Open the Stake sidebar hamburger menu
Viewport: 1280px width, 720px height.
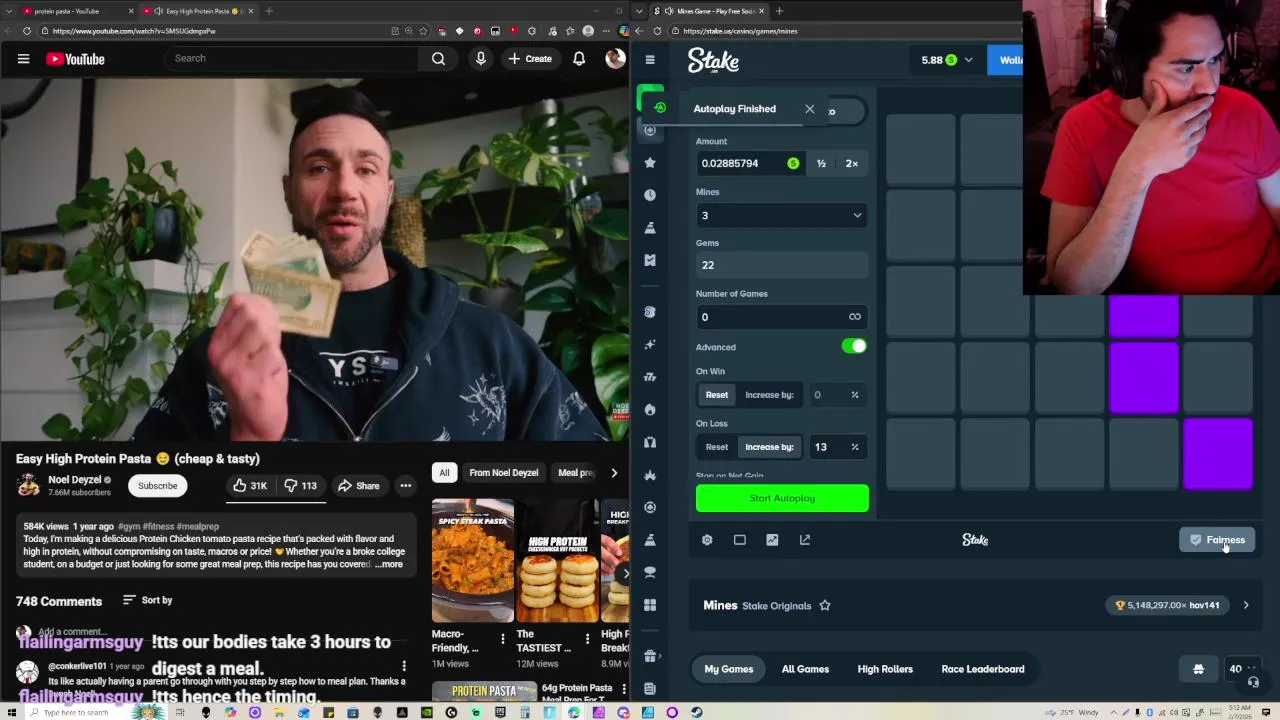tap(650, 60)
